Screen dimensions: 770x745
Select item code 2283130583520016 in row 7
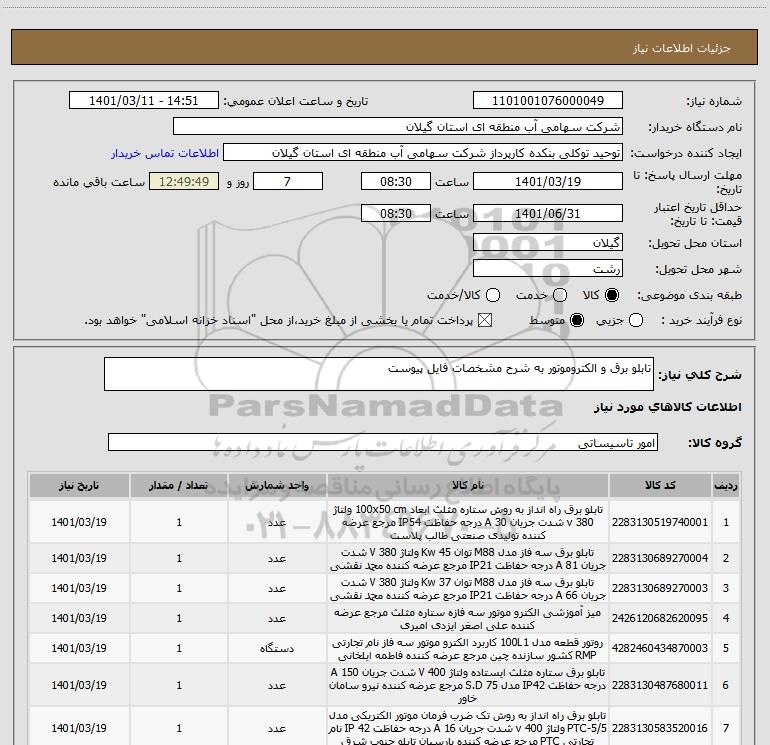point(660,728)
